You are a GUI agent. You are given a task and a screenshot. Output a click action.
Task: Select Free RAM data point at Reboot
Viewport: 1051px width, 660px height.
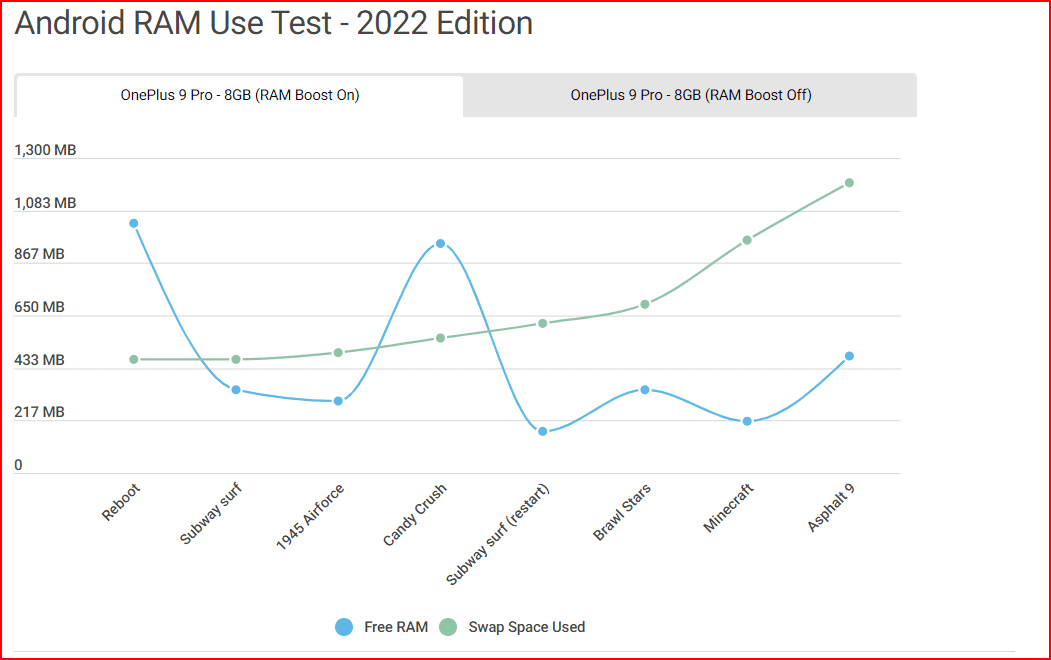(134, 224)
